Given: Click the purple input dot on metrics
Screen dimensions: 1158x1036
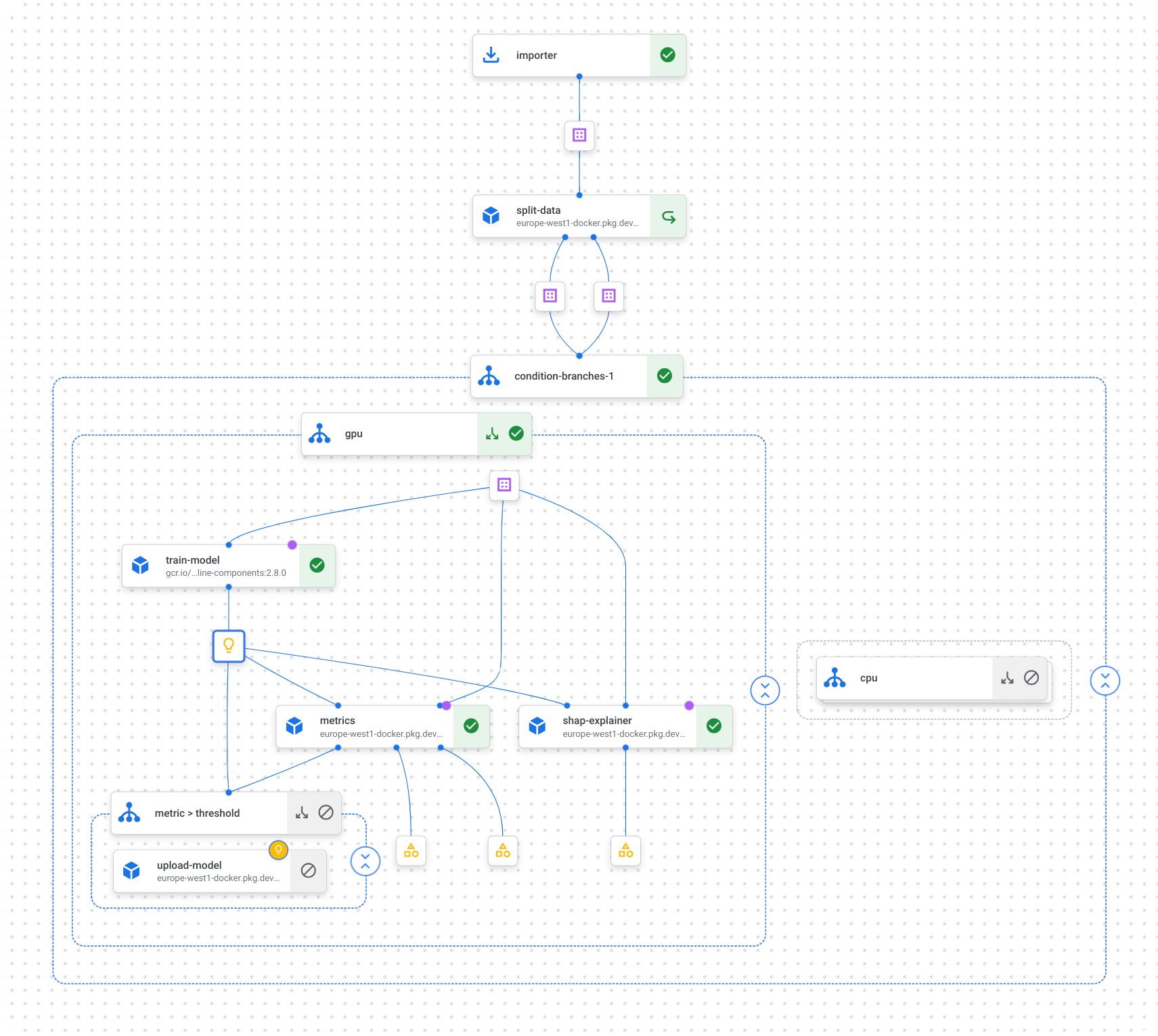Looking at the screenshot, I should [447, 706].
